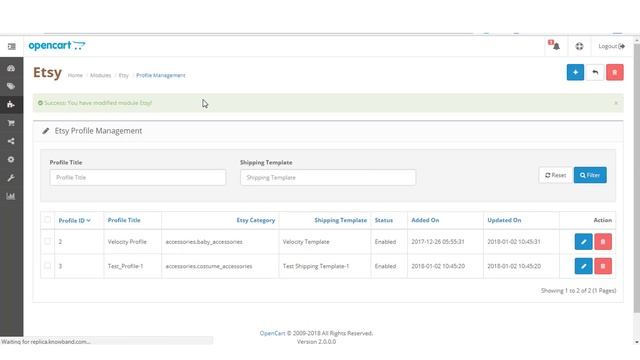
Task: Add a new profile with plus button
Action: pyautogui.click(x=575, y=72)
